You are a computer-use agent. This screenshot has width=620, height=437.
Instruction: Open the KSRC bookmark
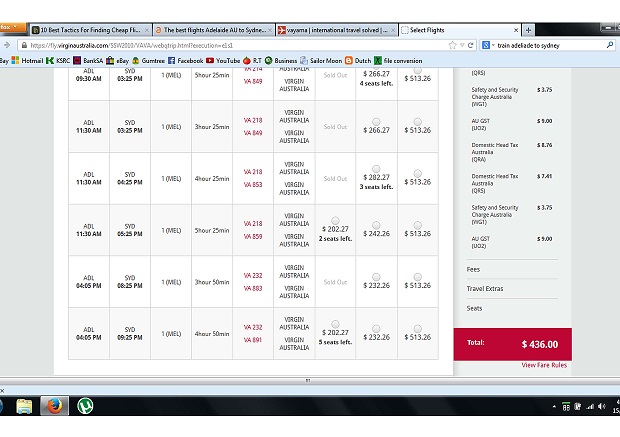tap(58, 61)
